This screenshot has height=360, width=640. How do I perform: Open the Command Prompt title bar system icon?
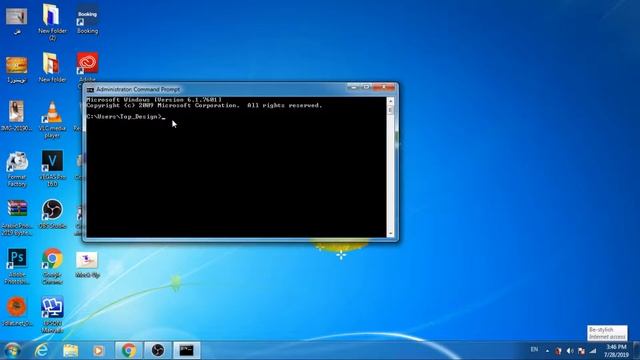pyautogui.click(x=90, y=89)
